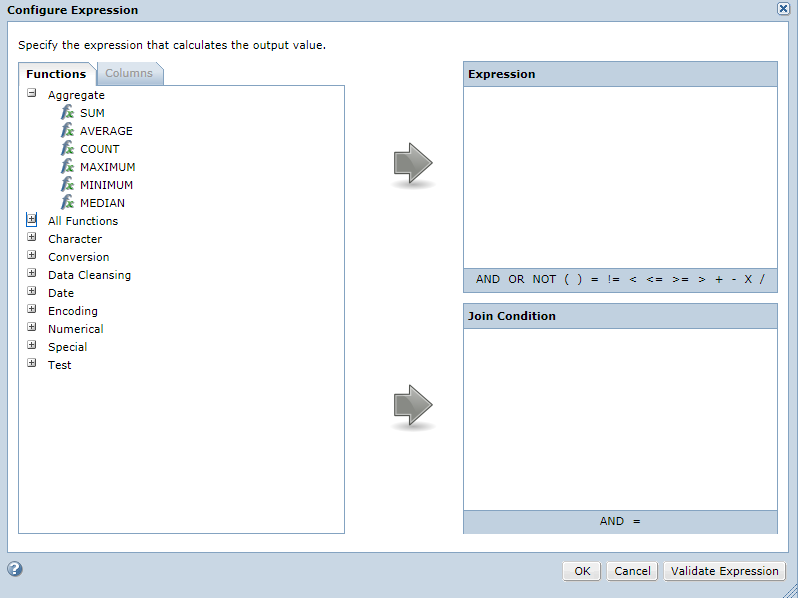Select the Functions tab
This screenshot has height=598, width=798.
[56, 74]
